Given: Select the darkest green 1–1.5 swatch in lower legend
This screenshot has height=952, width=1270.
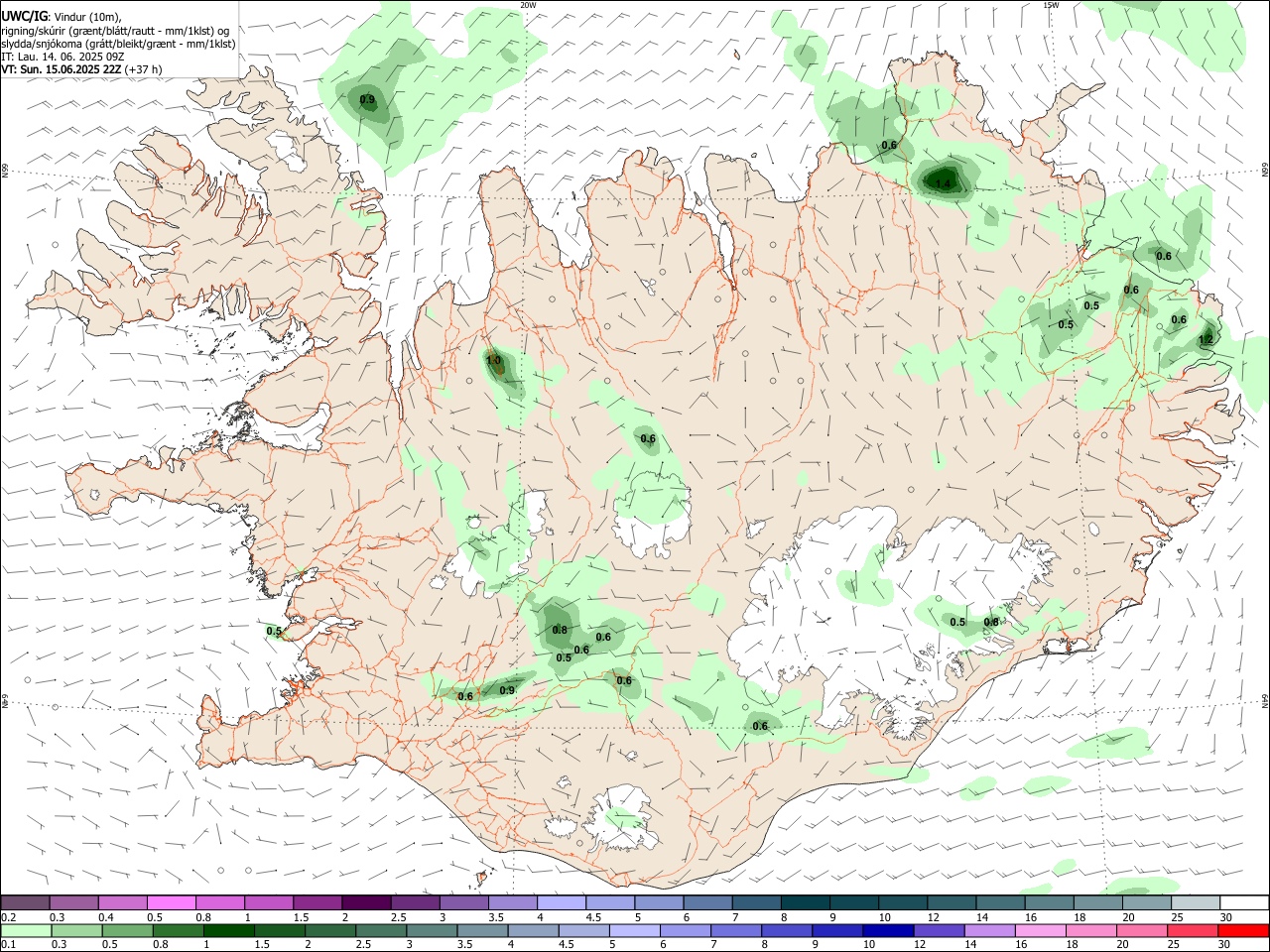Looking at the screenshot, I should point(228,930).
